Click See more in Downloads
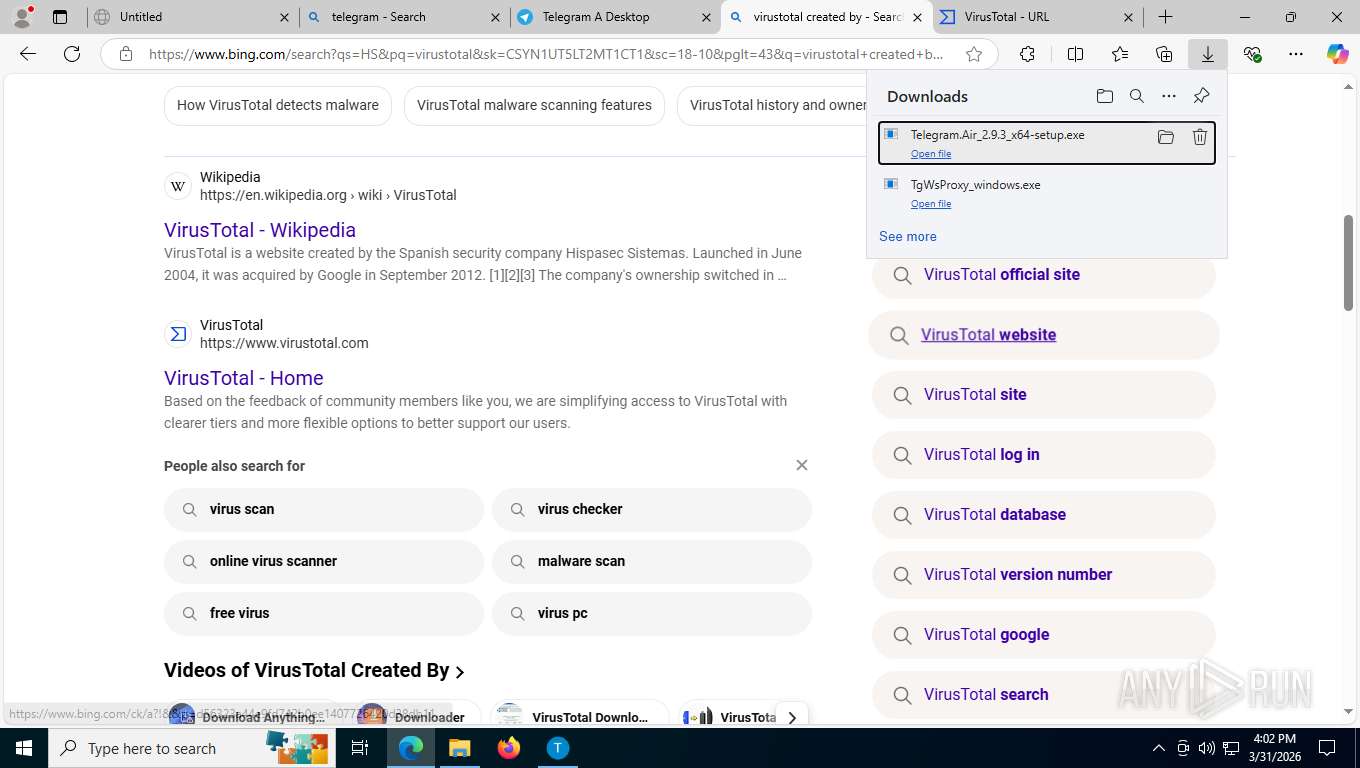The height and width of the screenshot is (768, 1360). tap(908, 237)
